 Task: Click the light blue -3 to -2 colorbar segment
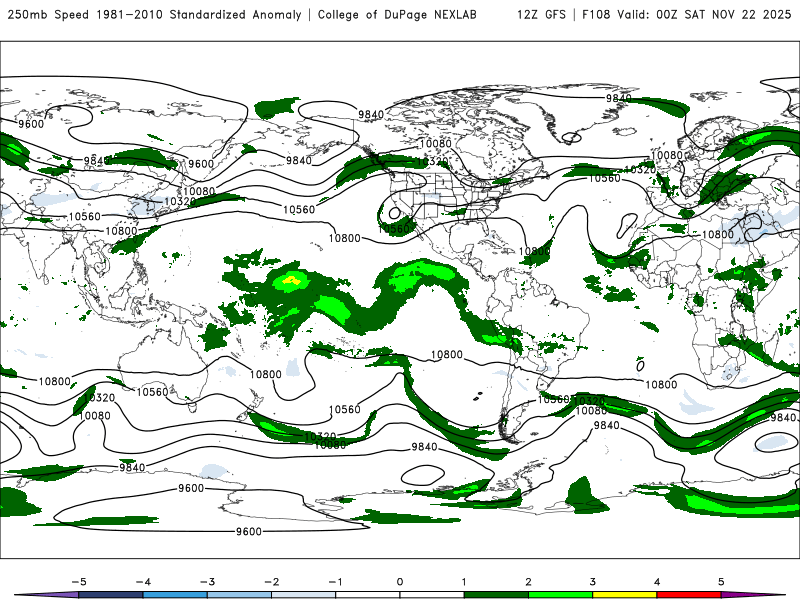point(239,595)
